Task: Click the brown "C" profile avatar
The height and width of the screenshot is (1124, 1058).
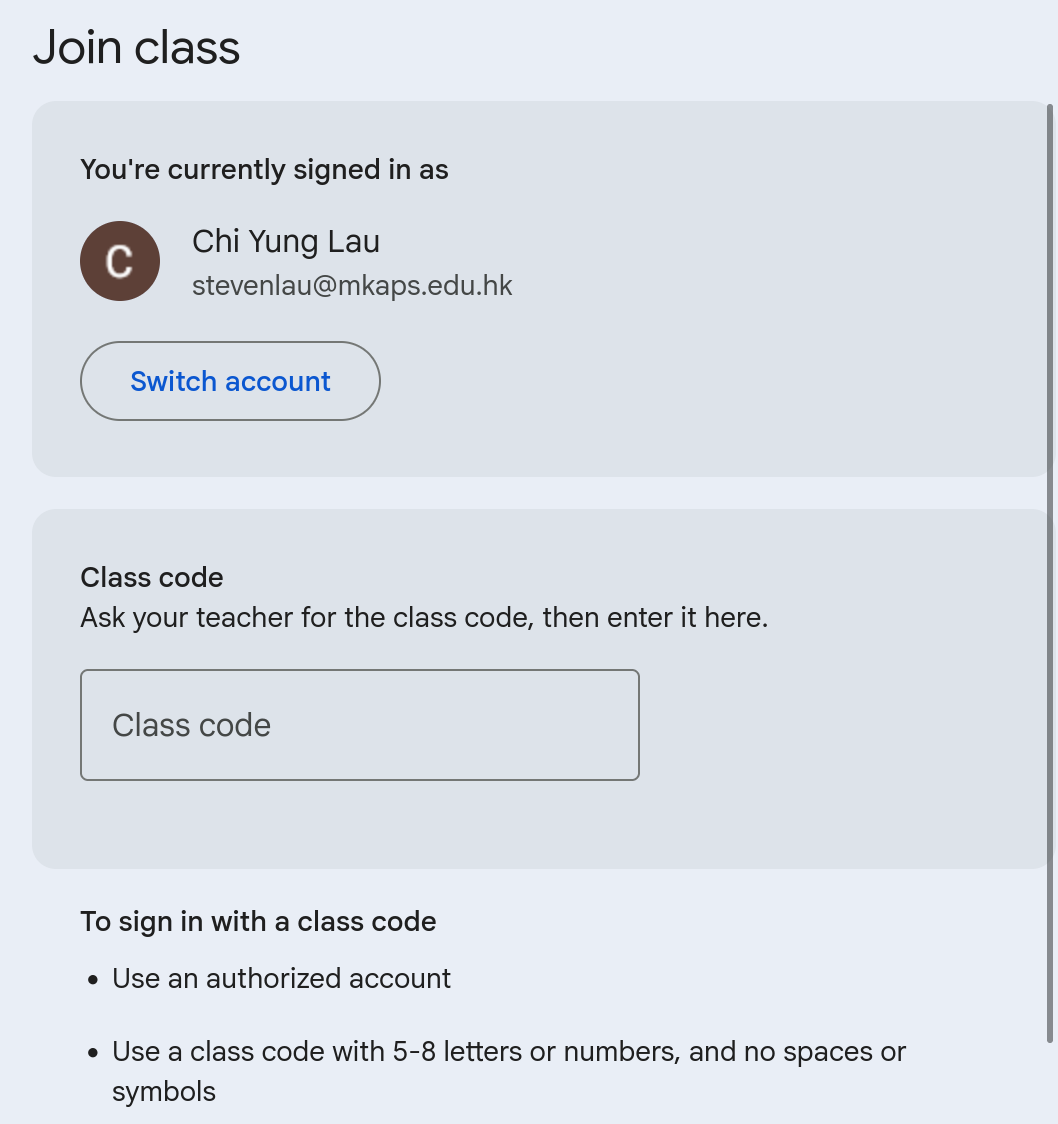Action: pyautogui.click(x=120, y=261)
